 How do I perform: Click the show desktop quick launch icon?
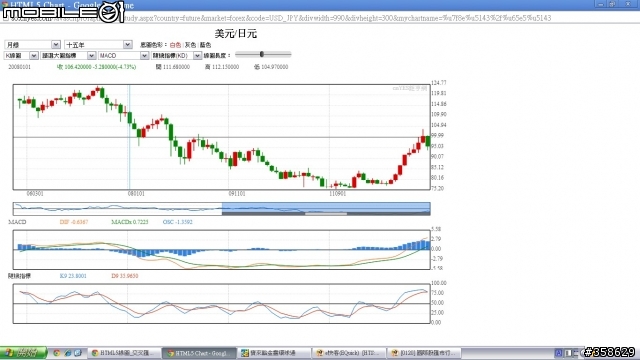click(x=78, y=353)
